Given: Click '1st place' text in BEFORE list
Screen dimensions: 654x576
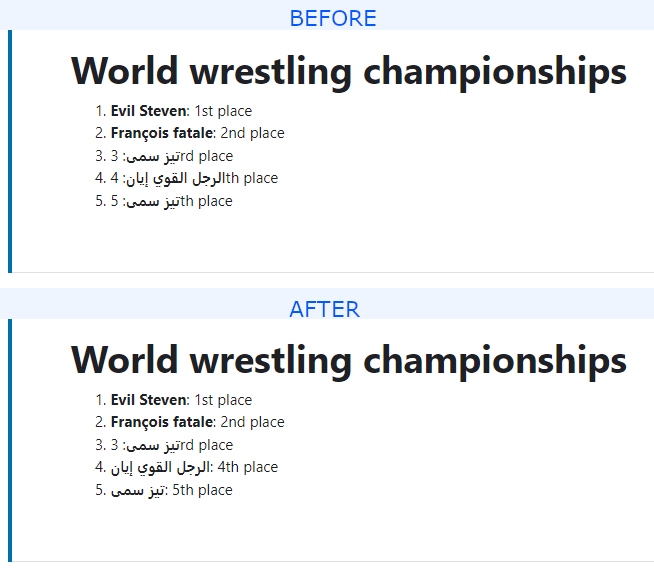Looking at the screenshot, I should (223, 111).
